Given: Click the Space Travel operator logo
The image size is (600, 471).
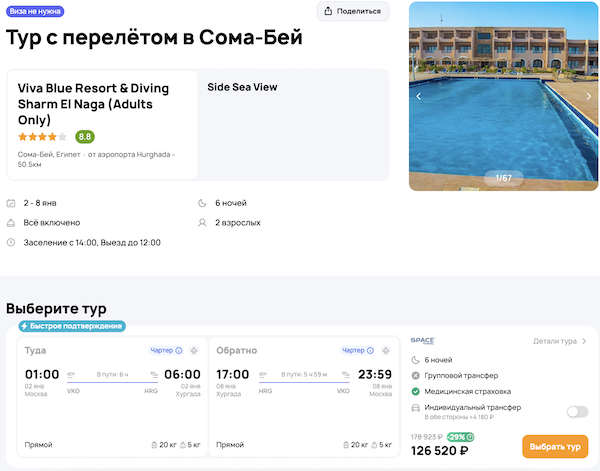Looking at the screenshot, I should point(422,341).
